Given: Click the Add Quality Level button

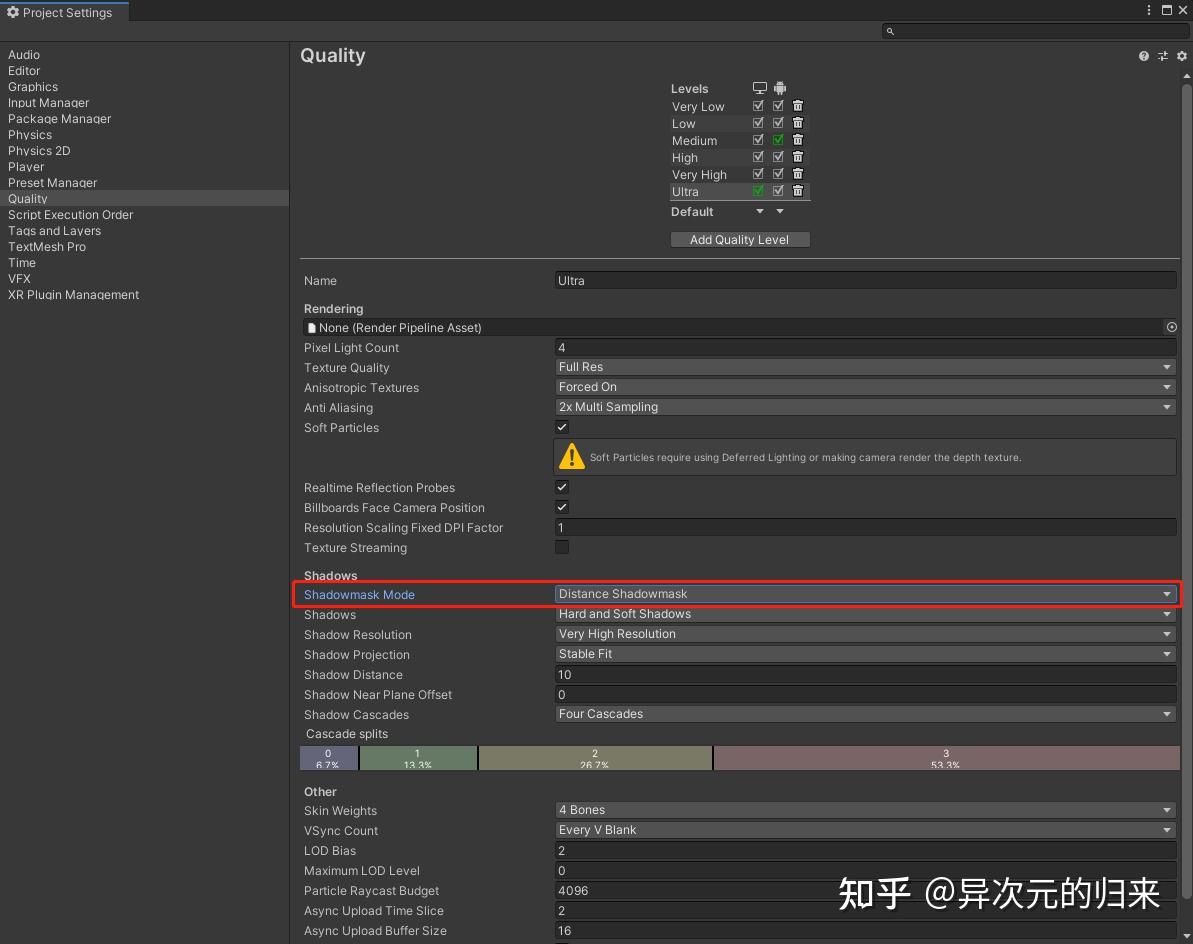Looking at the screenshot, I should click(740, 239).
